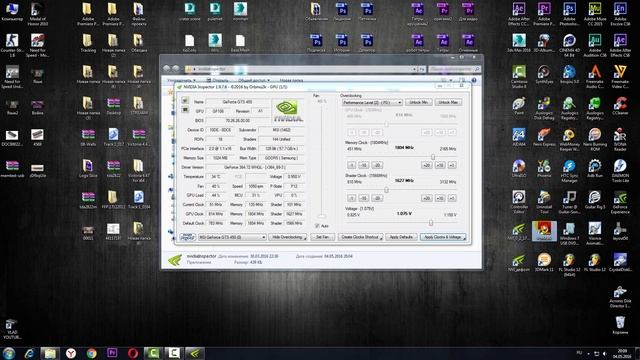Screen dimensions: 640x360
Task: Click the screenshot upload icon beside Name field
Action: coord(185,100)
